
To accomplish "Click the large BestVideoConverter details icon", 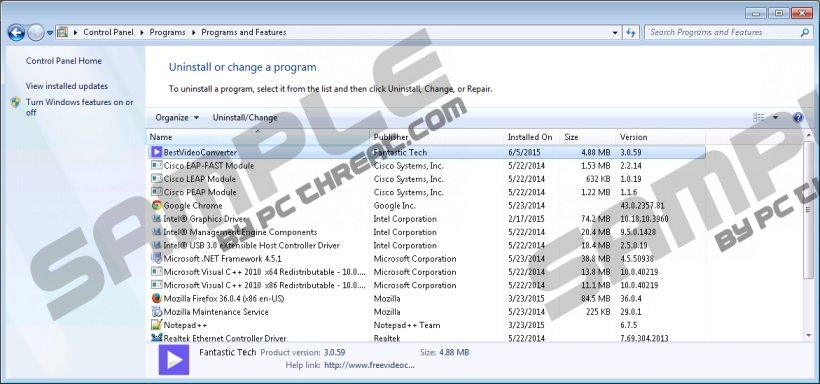I will pos(174,360).
